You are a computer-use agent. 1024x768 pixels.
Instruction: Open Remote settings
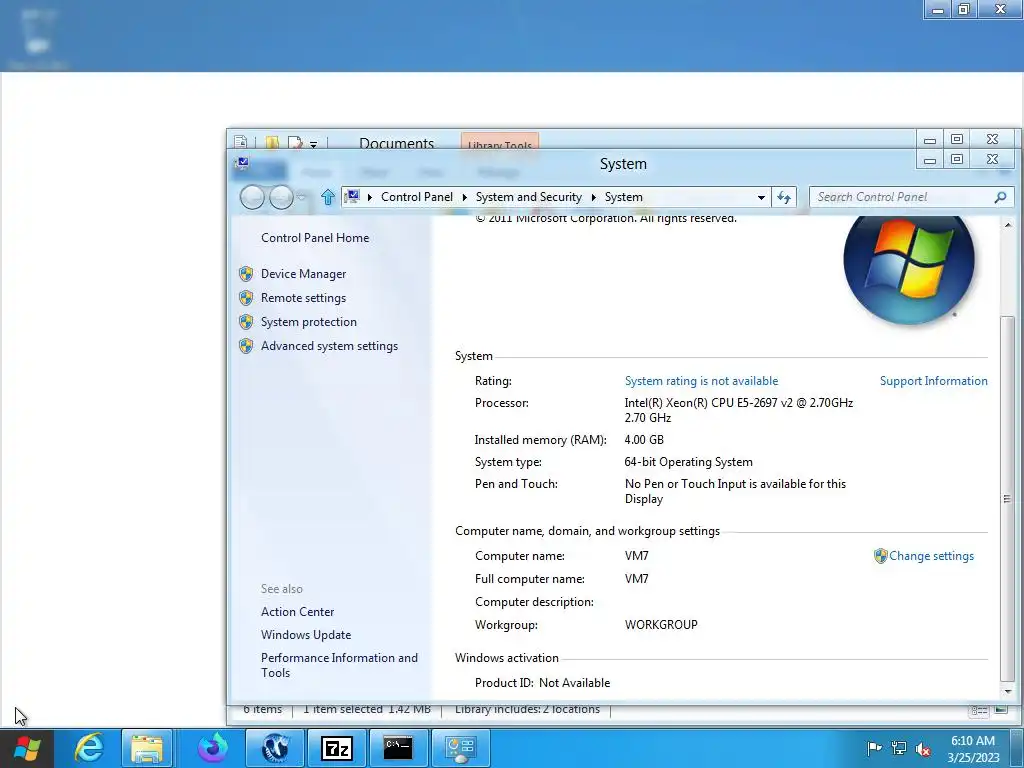(304, 298)
